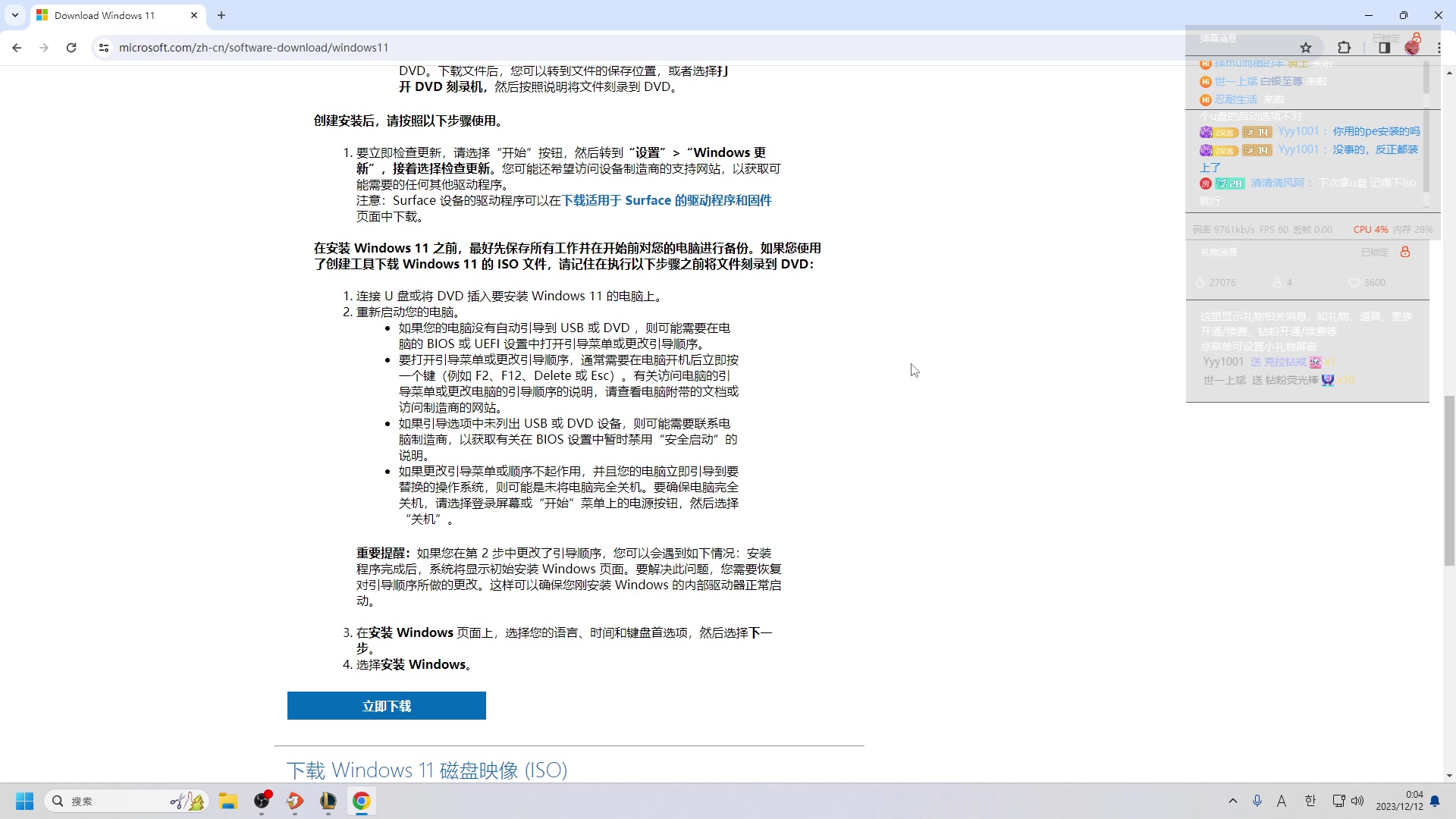Open the Chrome profile avatar

(x=1411, y=47)
